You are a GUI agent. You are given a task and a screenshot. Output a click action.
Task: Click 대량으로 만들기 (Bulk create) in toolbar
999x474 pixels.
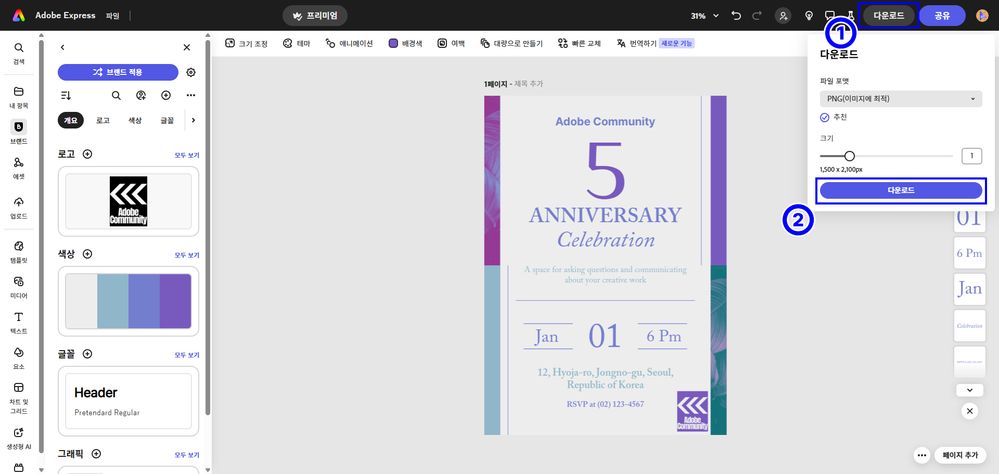click(511, 43)
